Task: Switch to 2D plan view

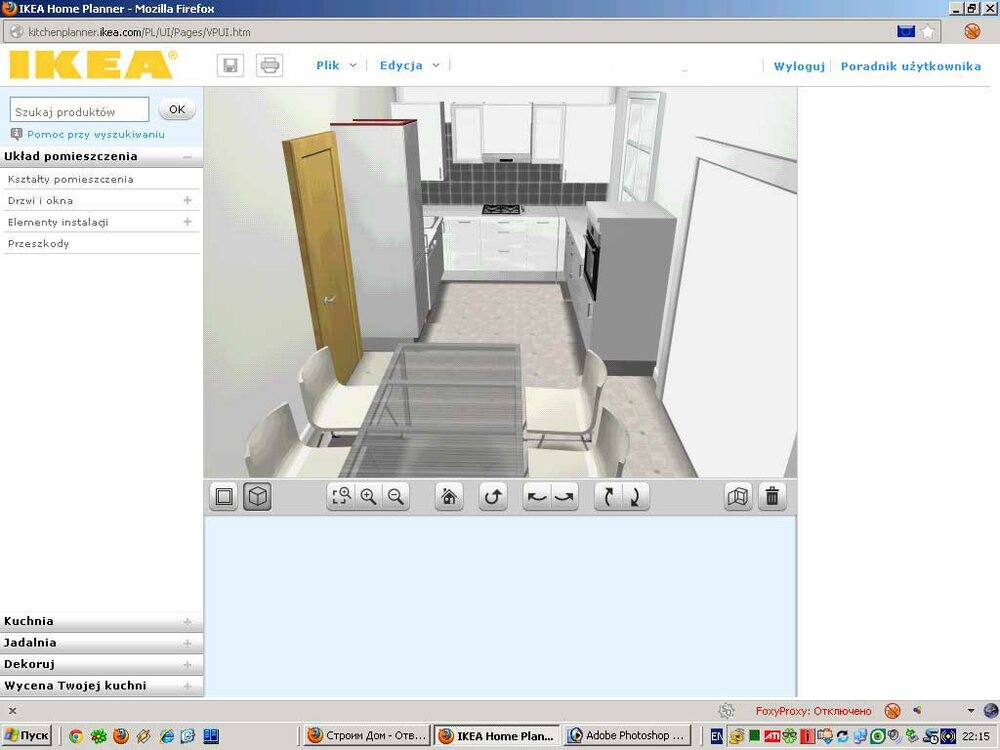Action: point(224,497)
